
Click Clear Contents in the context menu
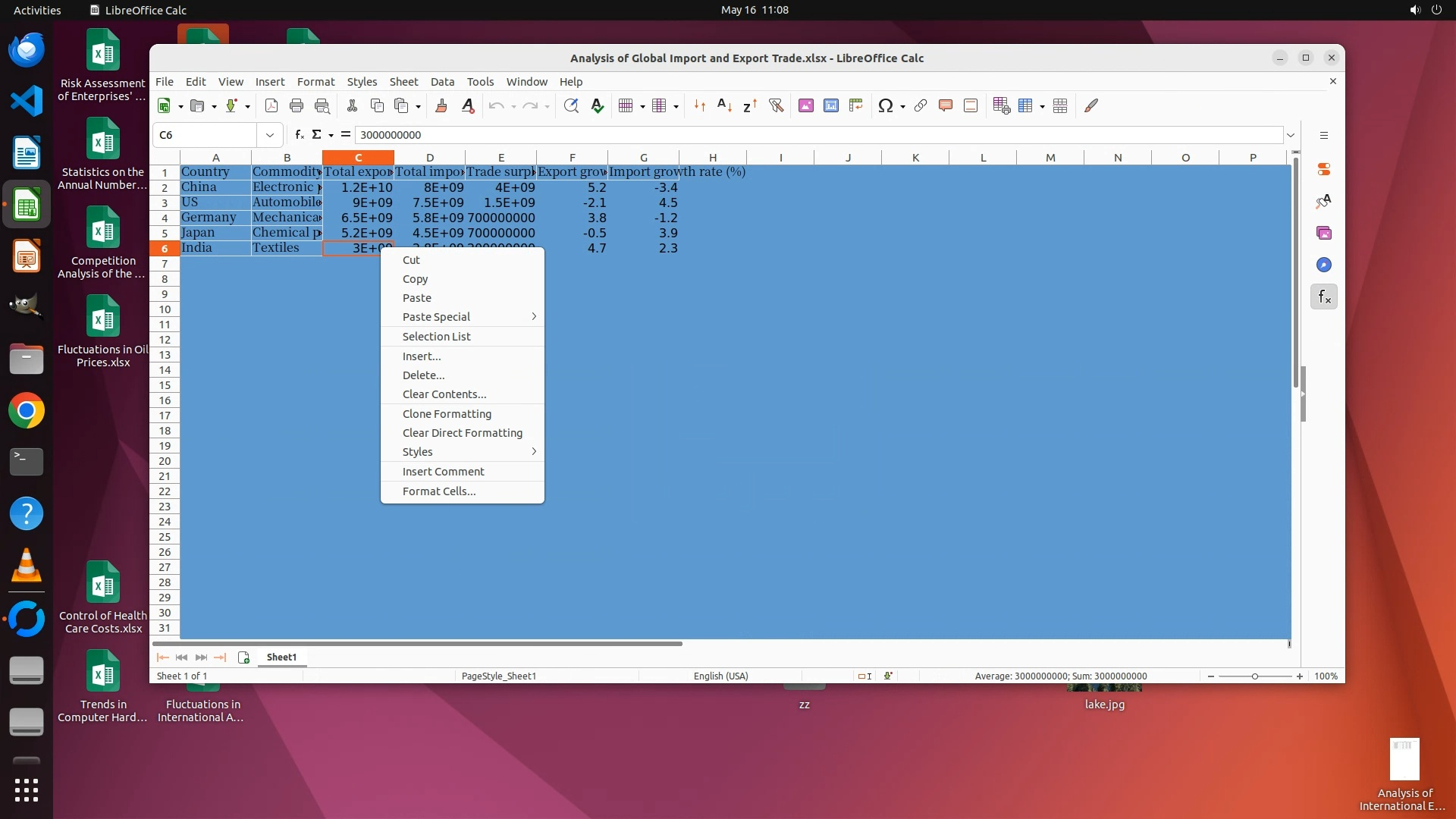(444, 394)
